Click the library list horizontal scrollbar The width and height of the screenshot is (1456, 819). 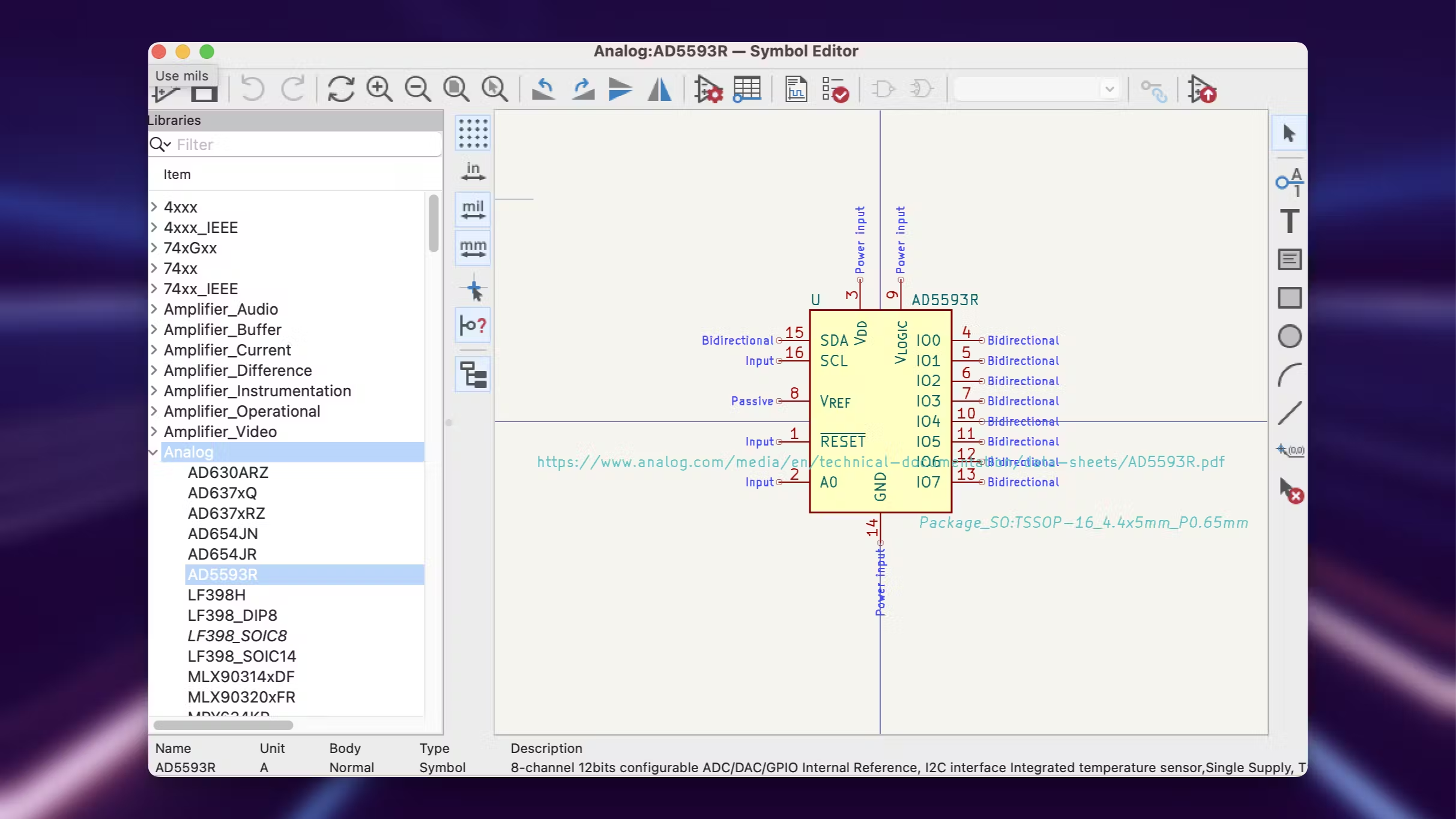coord(223,725)
